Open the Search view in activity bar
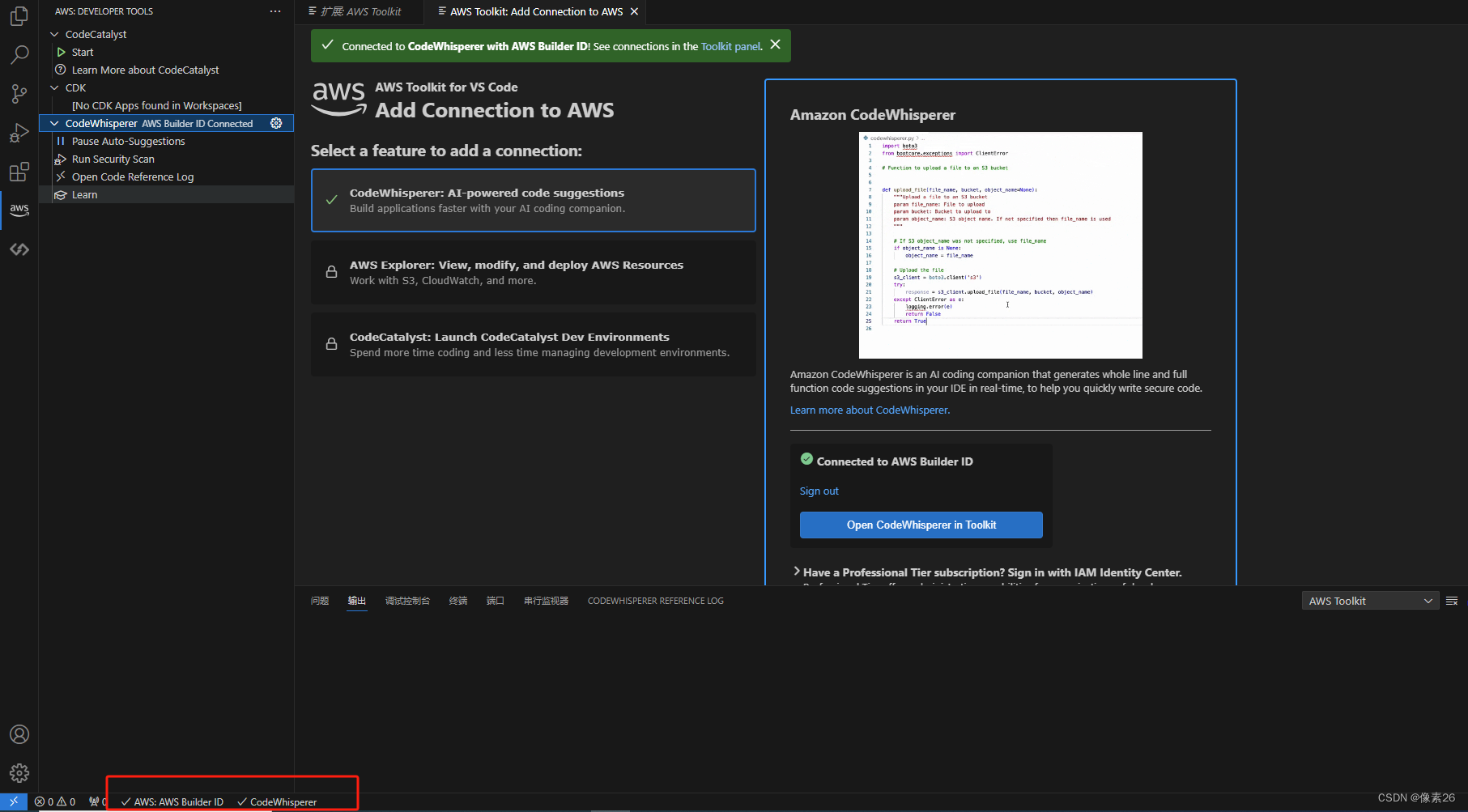The height and width of the screenshot is (812, 1468). pos(19,54)
